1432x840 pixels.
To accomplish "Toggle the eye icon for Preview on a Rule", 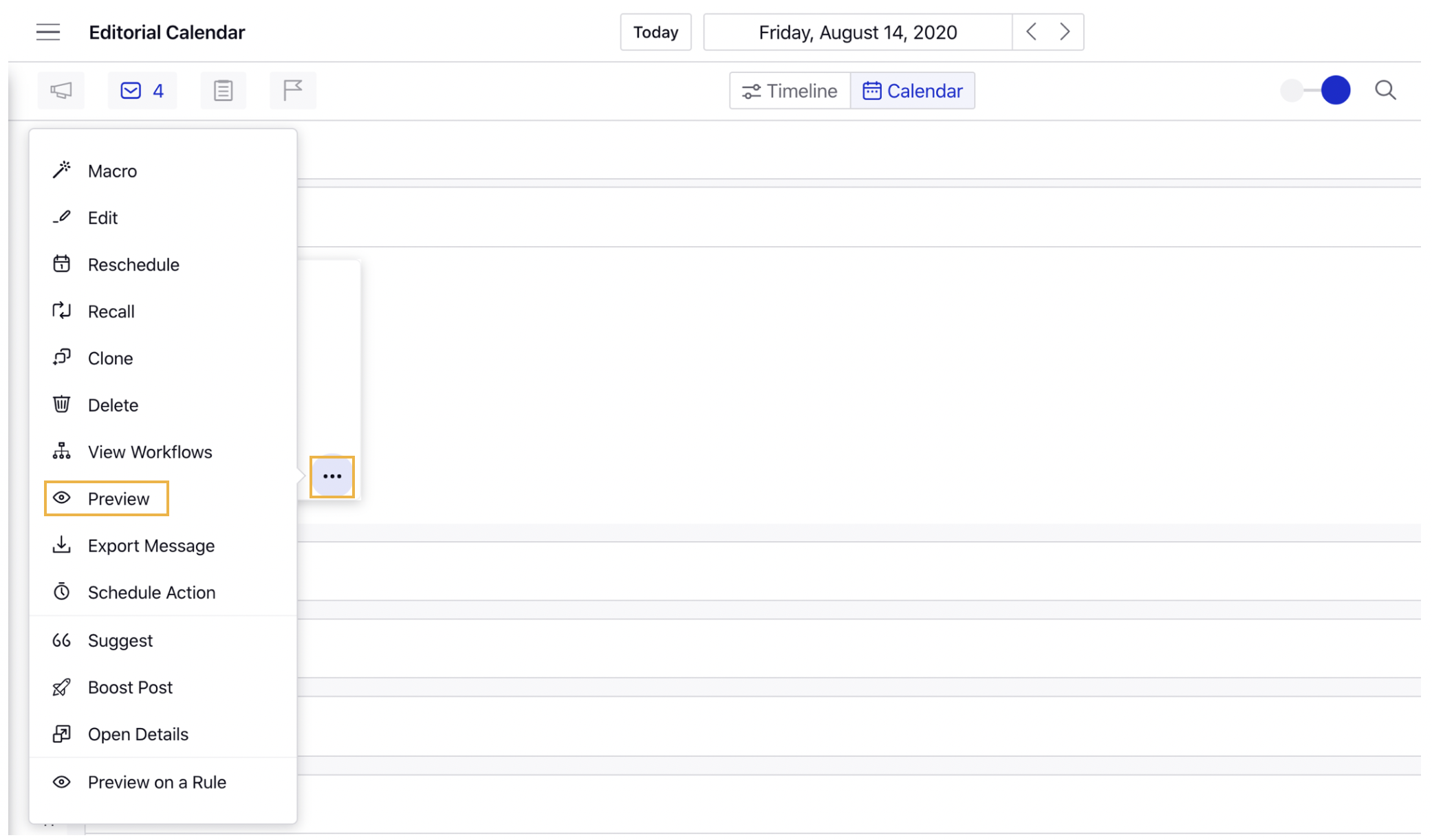I will pos(61,781).
